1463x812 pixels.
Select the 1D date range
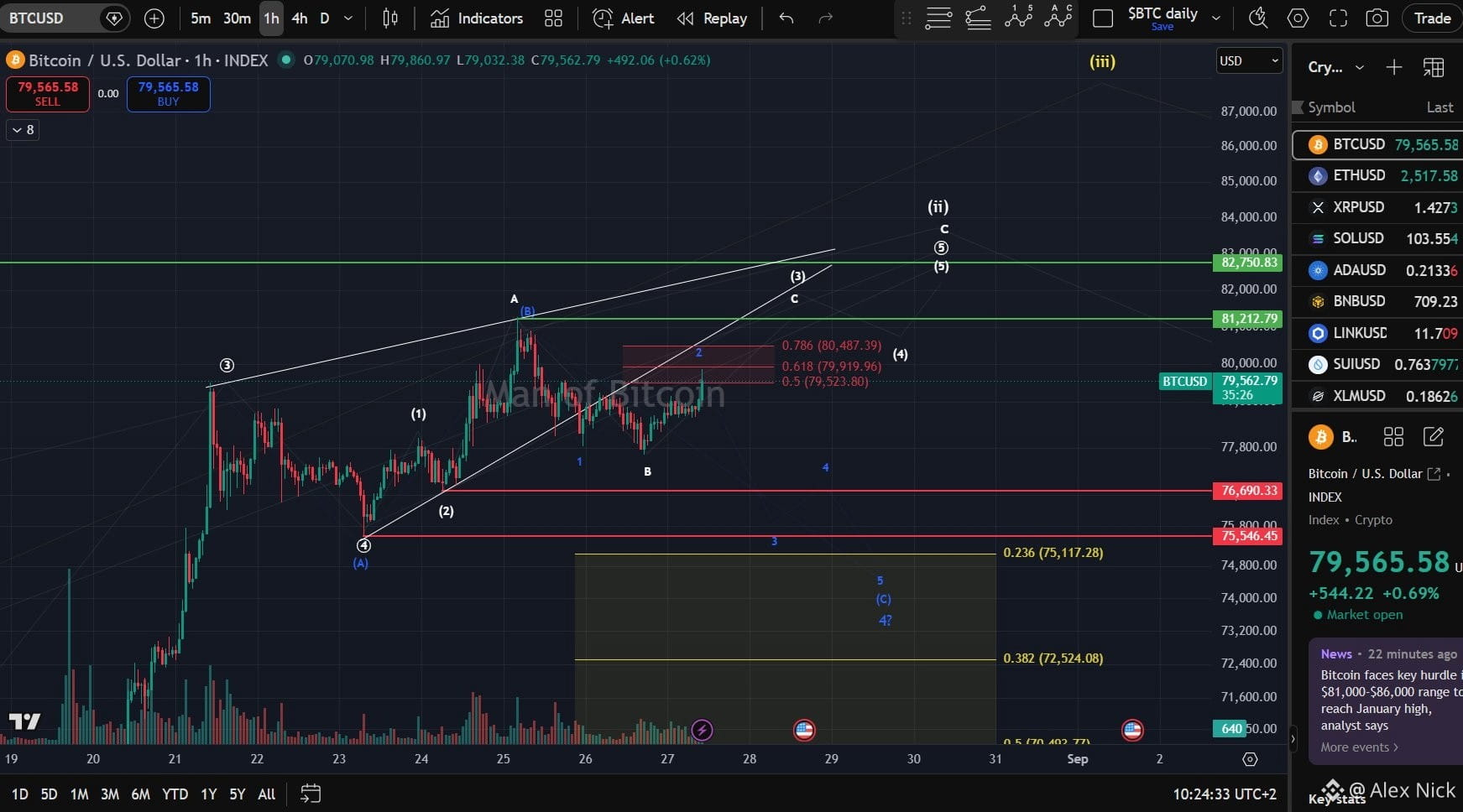click(19, 794)
